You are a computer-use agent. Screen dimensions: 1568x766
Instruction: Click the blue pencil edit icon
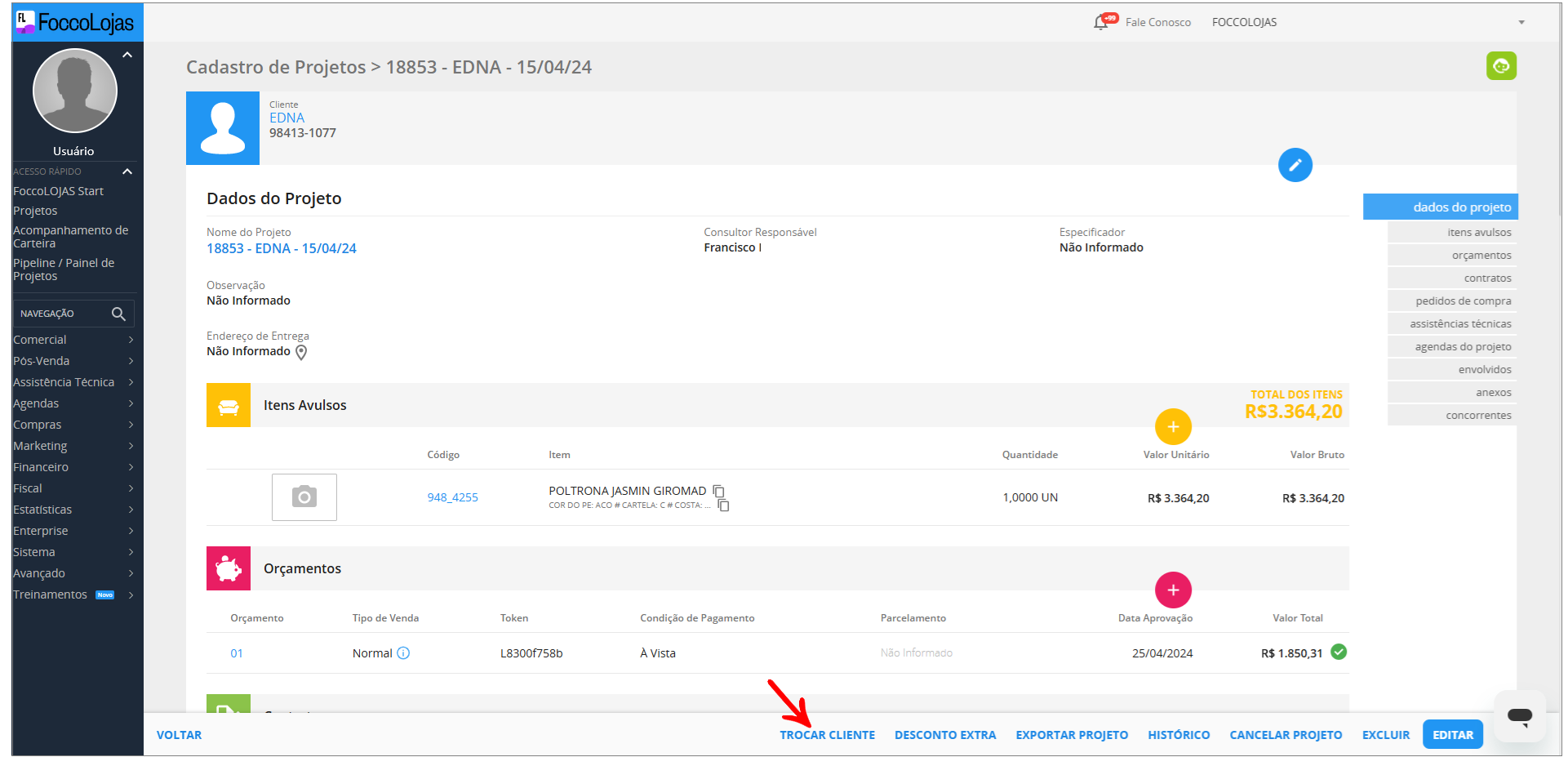click(1295, 165)
